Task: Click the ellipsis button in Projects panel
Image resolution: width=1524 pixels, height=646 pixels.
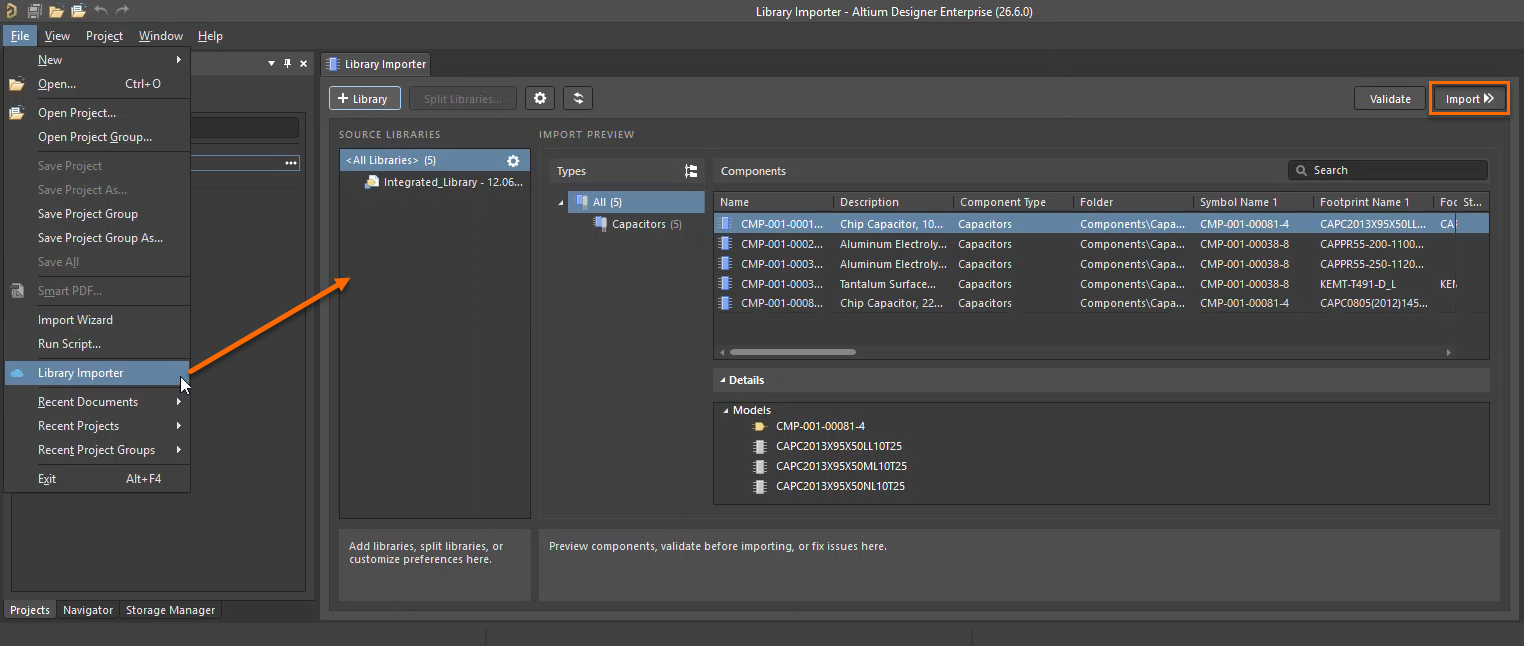Action: point(291,163)
